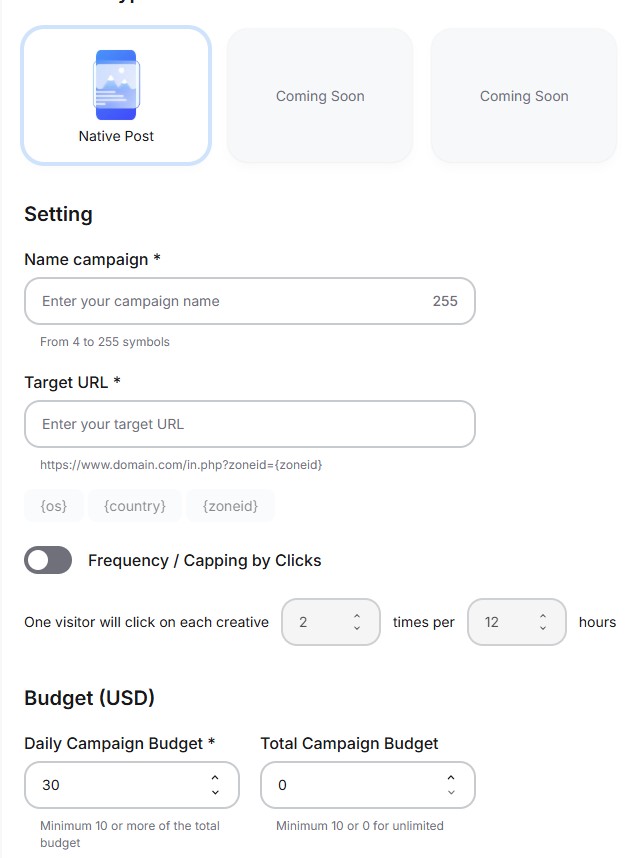This screenshot has height=858, width=637.
Task: Decrease Total Campaign Budget with down arrow
Action: 451,792
